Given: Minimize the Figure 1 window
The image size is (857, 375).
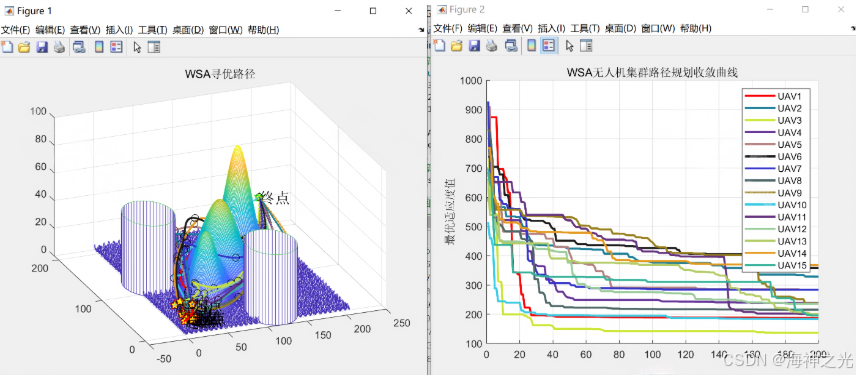Looking at the screenshot, I should 337,10.
